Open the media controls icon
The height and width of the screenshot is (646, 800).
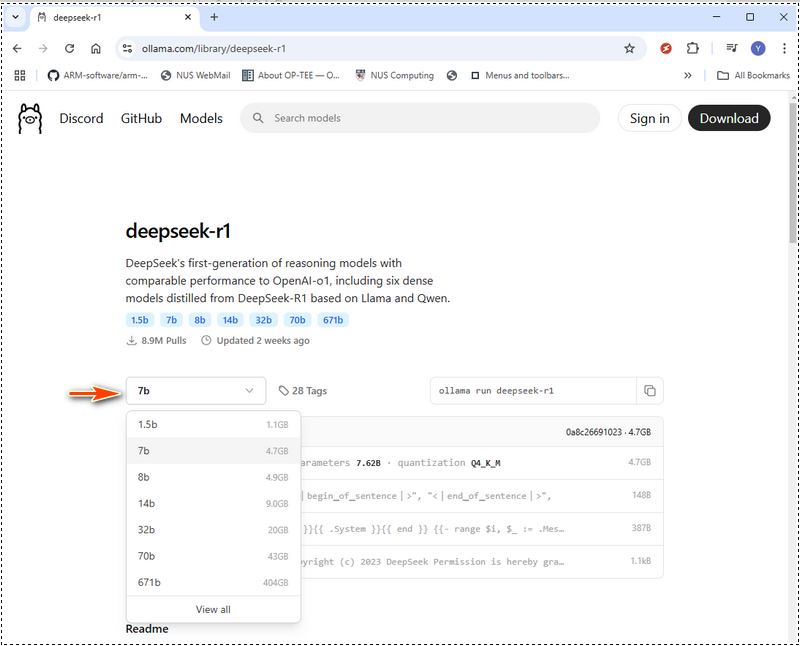pos(732,48)
